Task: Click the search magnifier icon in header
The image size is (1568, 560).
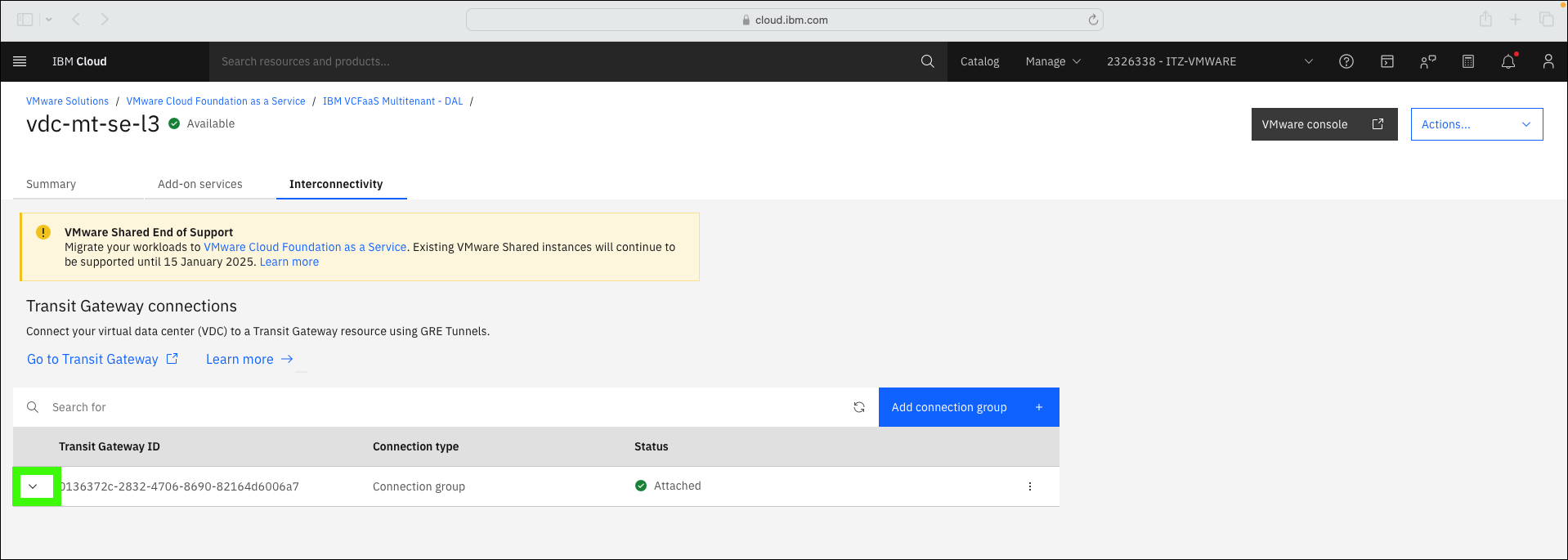Action: (x=927, y=61)
